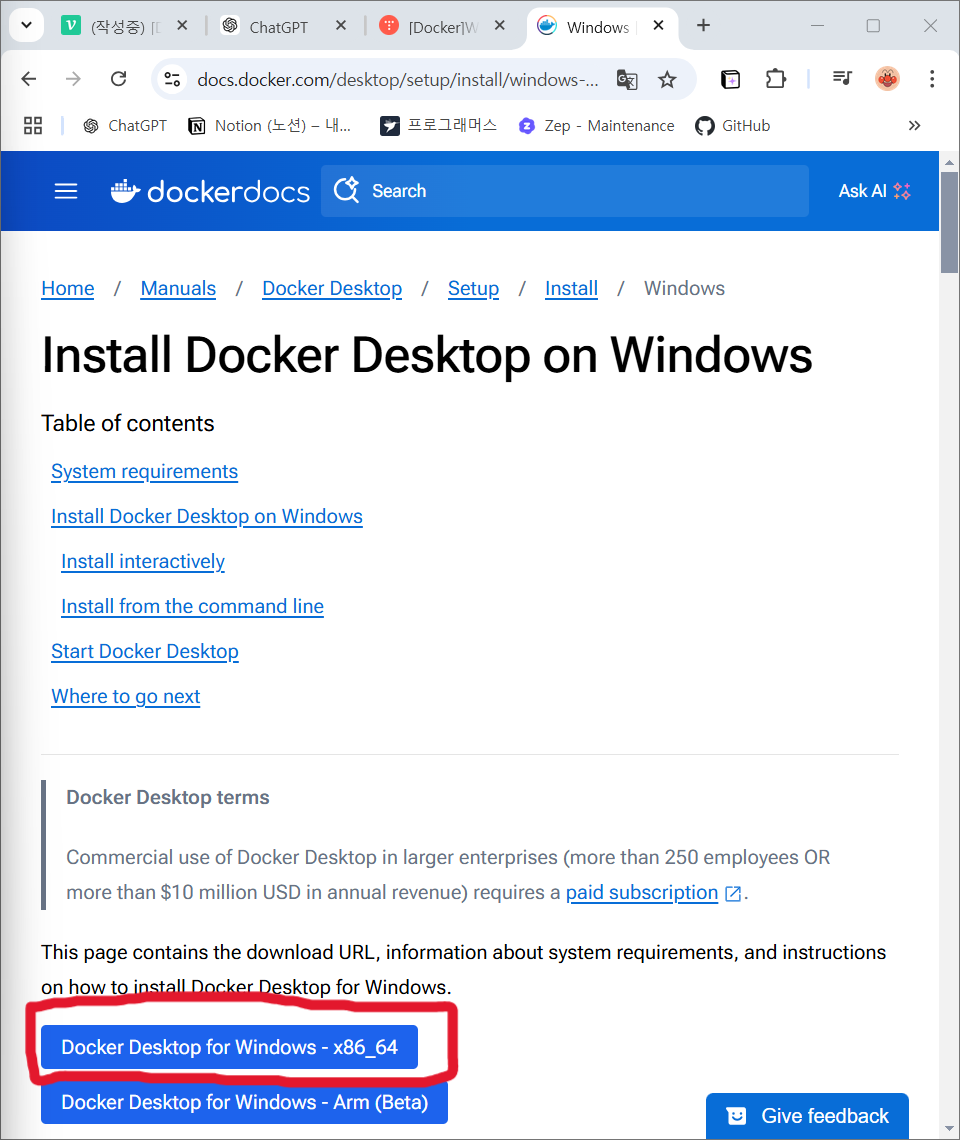Image resolution: width=960 pixels, height=1140 pixels.
Task: View site information icon in address bar
Action: click(172, 79)
